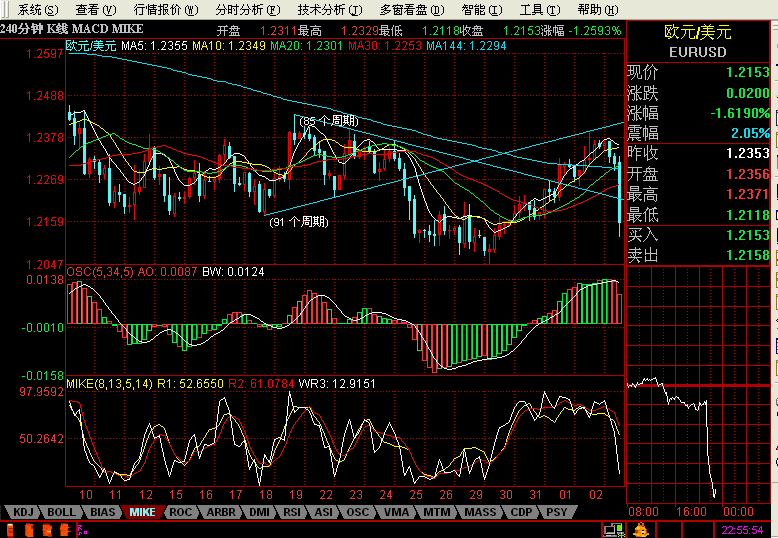Click the BW: 0.0124 value

pos(233,271)
